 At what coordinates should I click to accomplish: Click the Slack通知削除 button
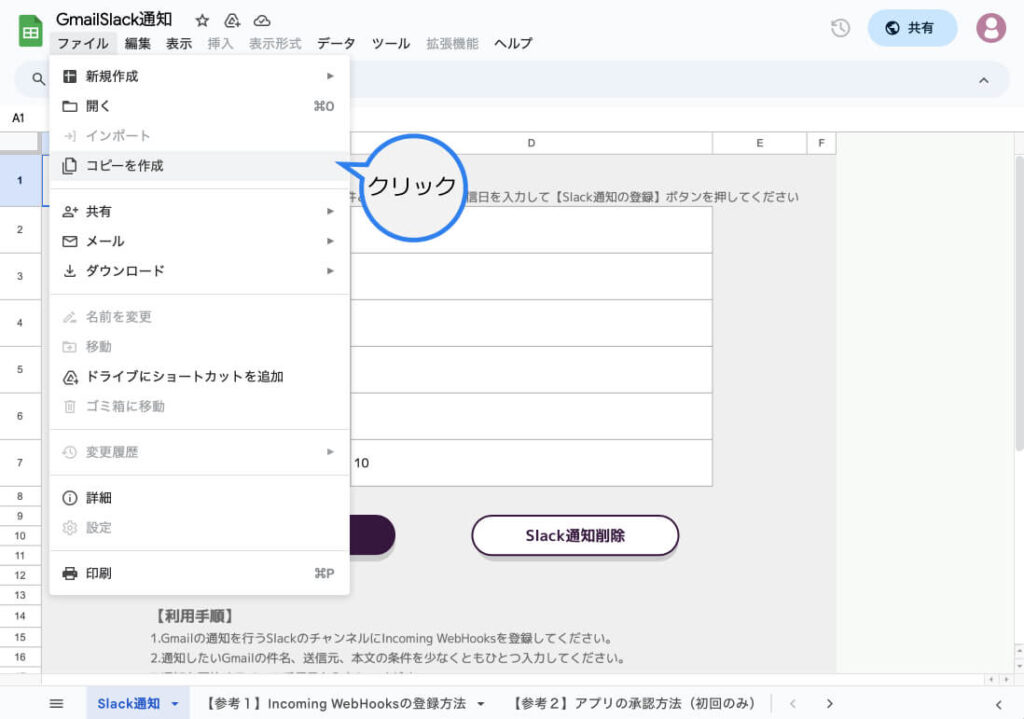(575, 535)
